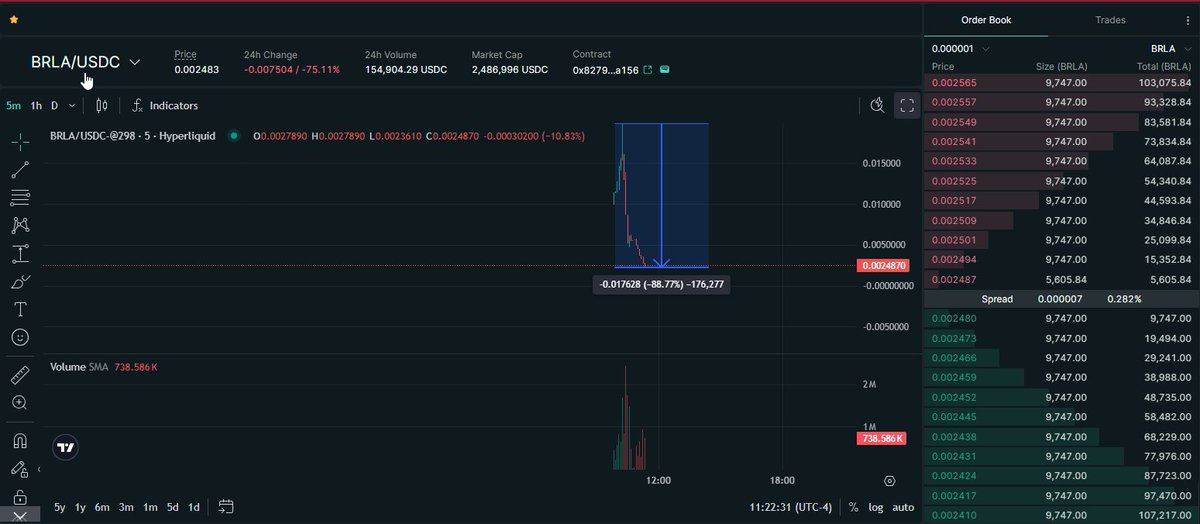1200x524 pixels.
Task: Click the Market Cap value 2,486,996 USDC
Action: [510, 70]
